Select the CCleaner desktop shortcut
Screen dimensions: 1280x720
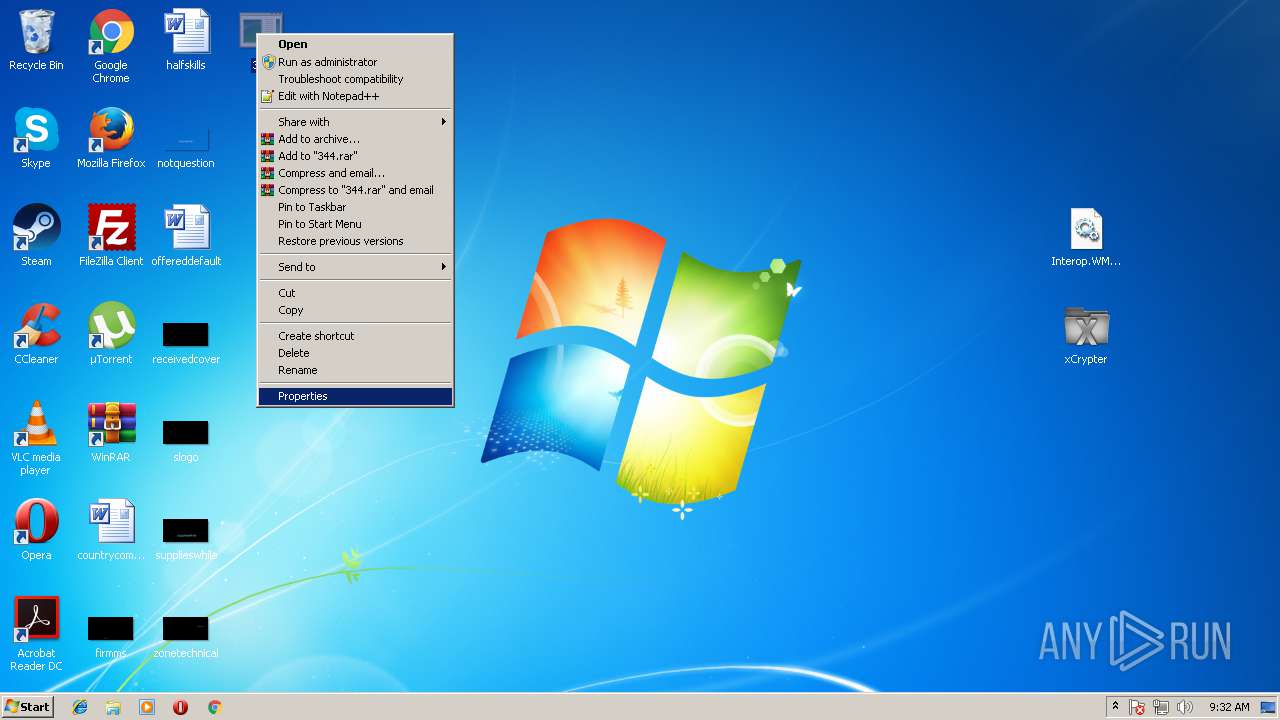(x=36, y=335)
